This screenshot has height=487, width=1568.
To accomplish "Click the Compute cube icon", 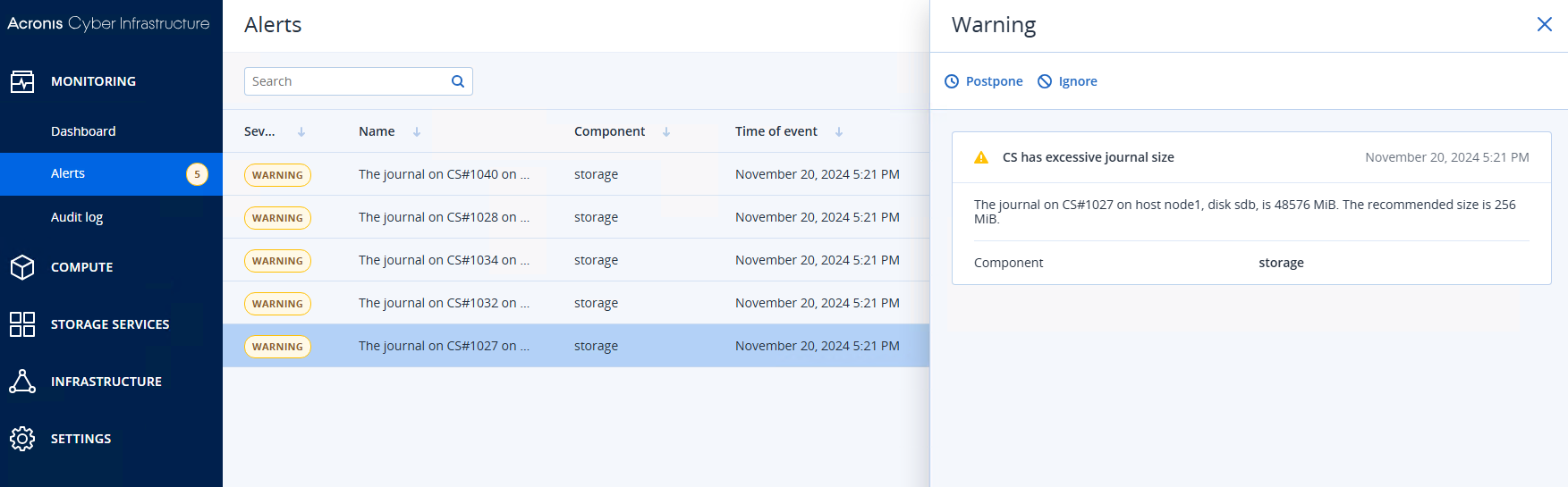I will [x=22, y=267].
